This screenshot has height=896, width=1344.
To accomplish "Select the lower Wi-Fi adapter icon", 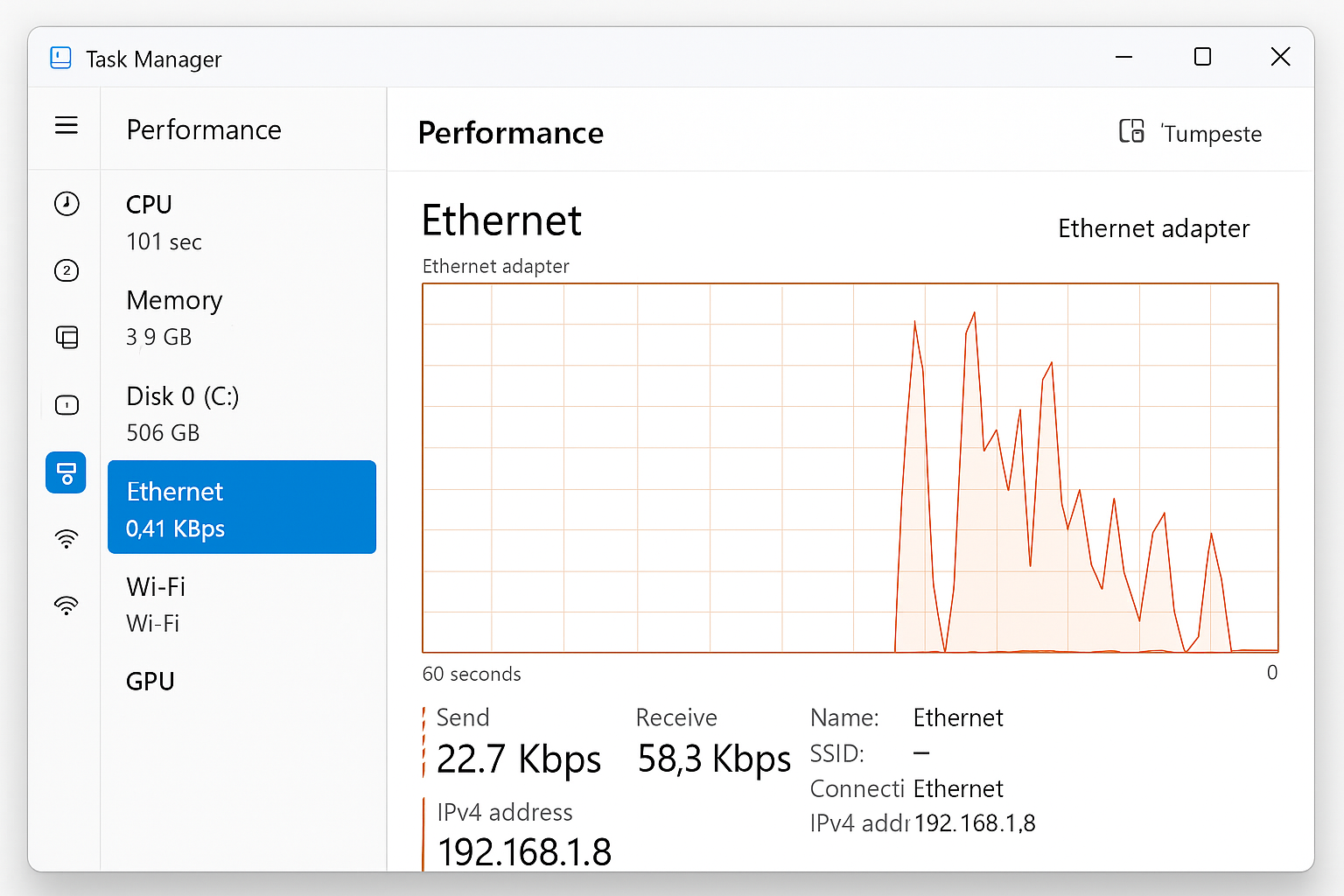I will click(66, 605).
